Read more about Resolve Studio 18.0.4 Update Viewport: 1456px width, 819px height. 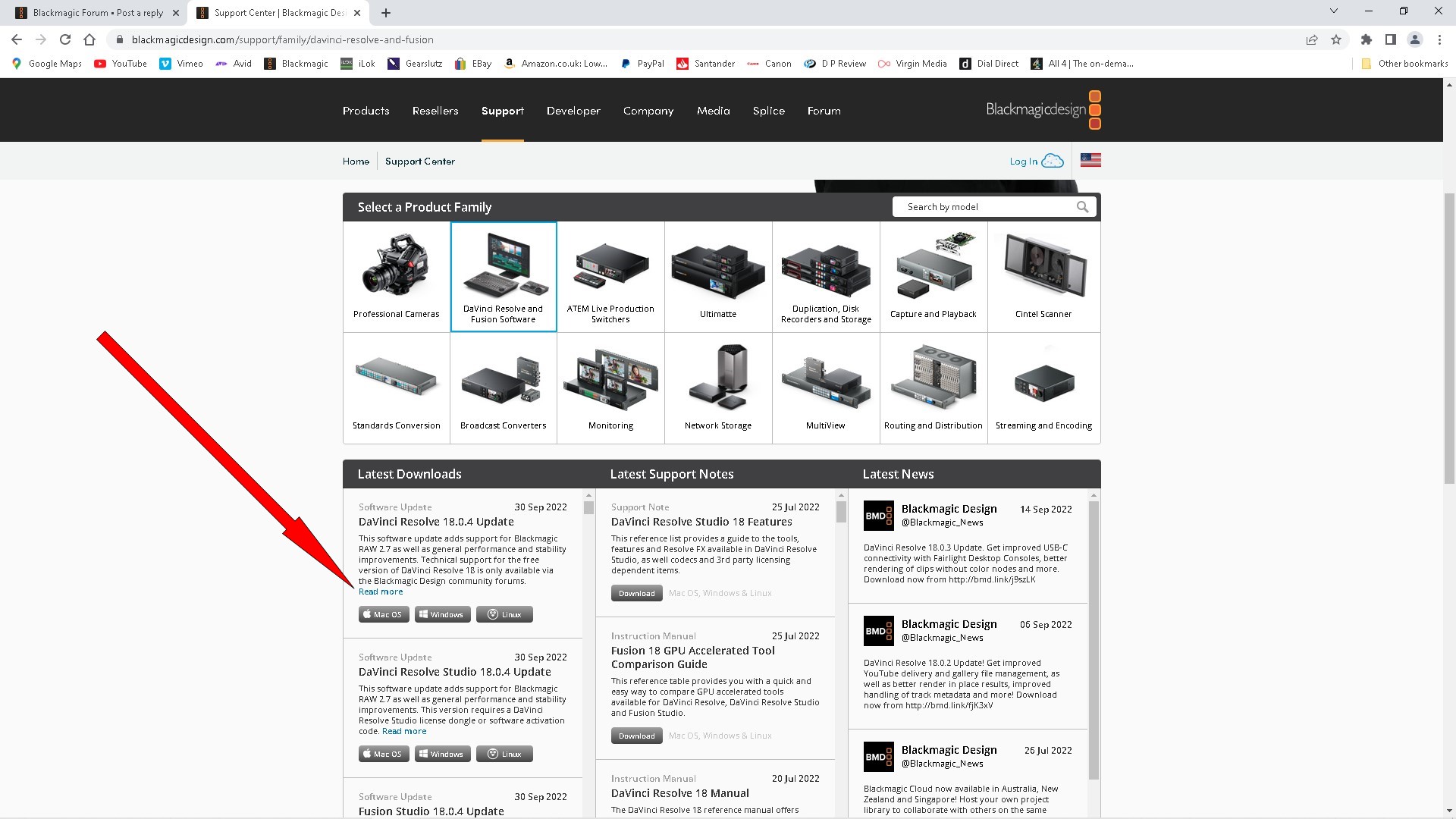404,731
